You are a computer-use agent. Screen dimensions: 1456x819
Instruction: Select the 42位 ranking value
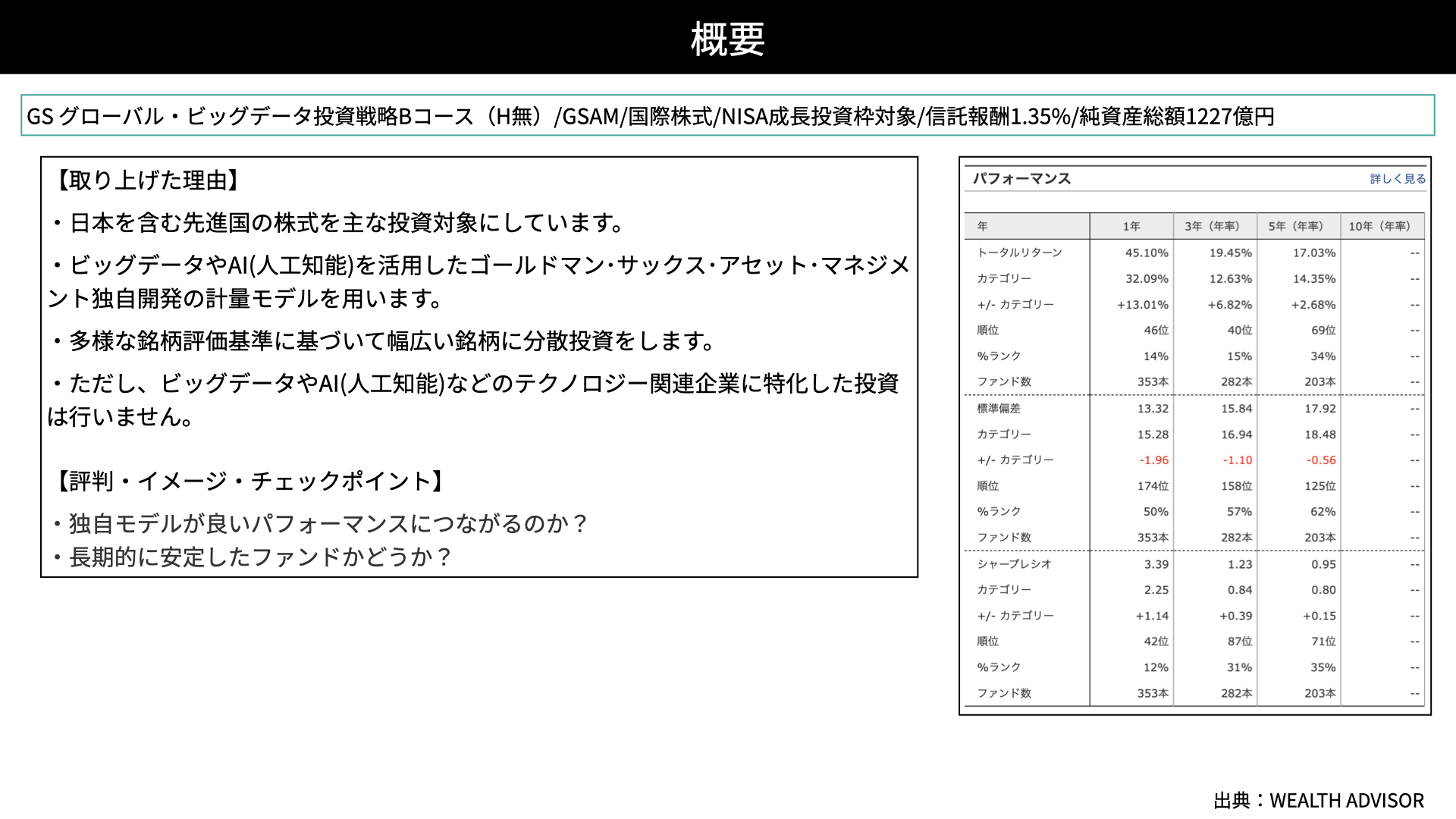[x=1156, y=642]
